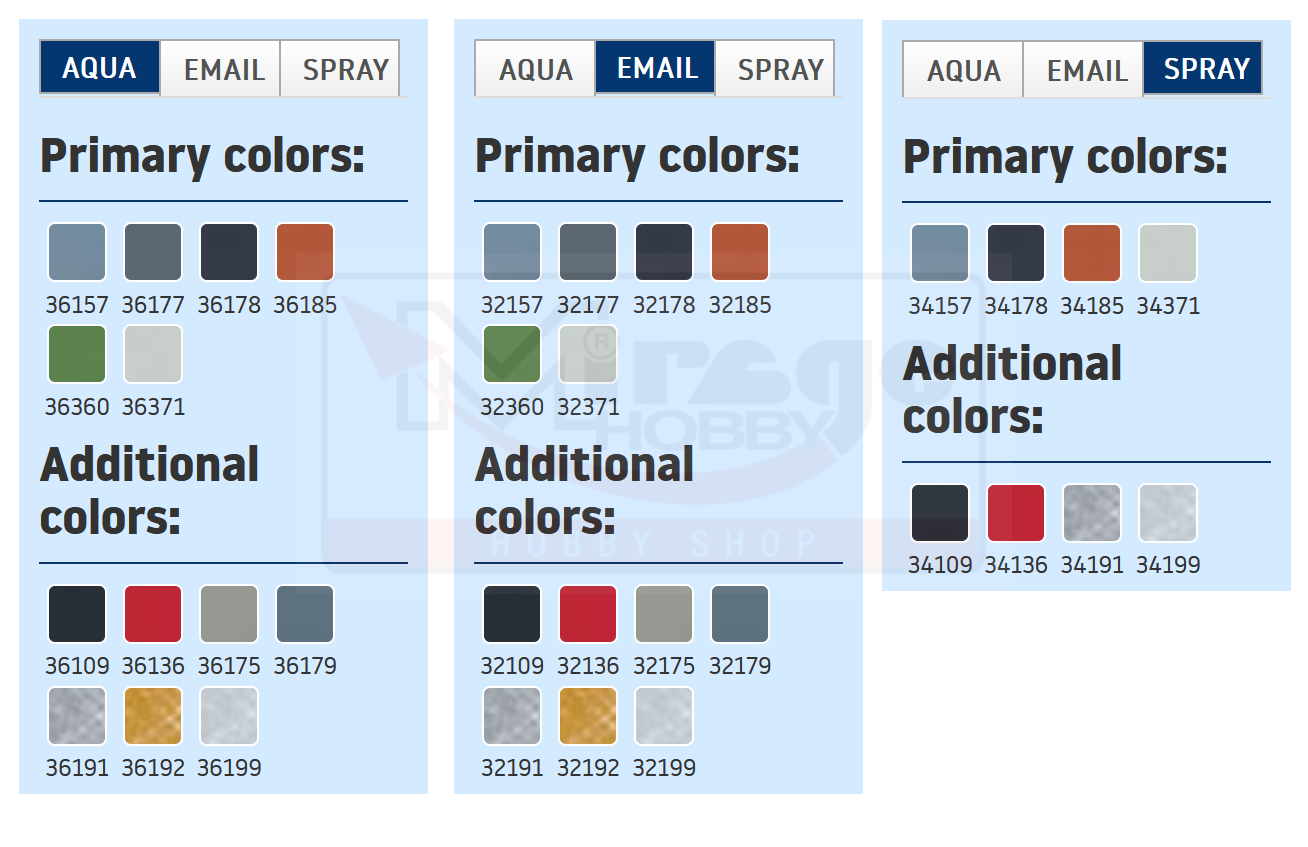
Task: Select AQUA tab in right panel
Action: pos(963,70)
